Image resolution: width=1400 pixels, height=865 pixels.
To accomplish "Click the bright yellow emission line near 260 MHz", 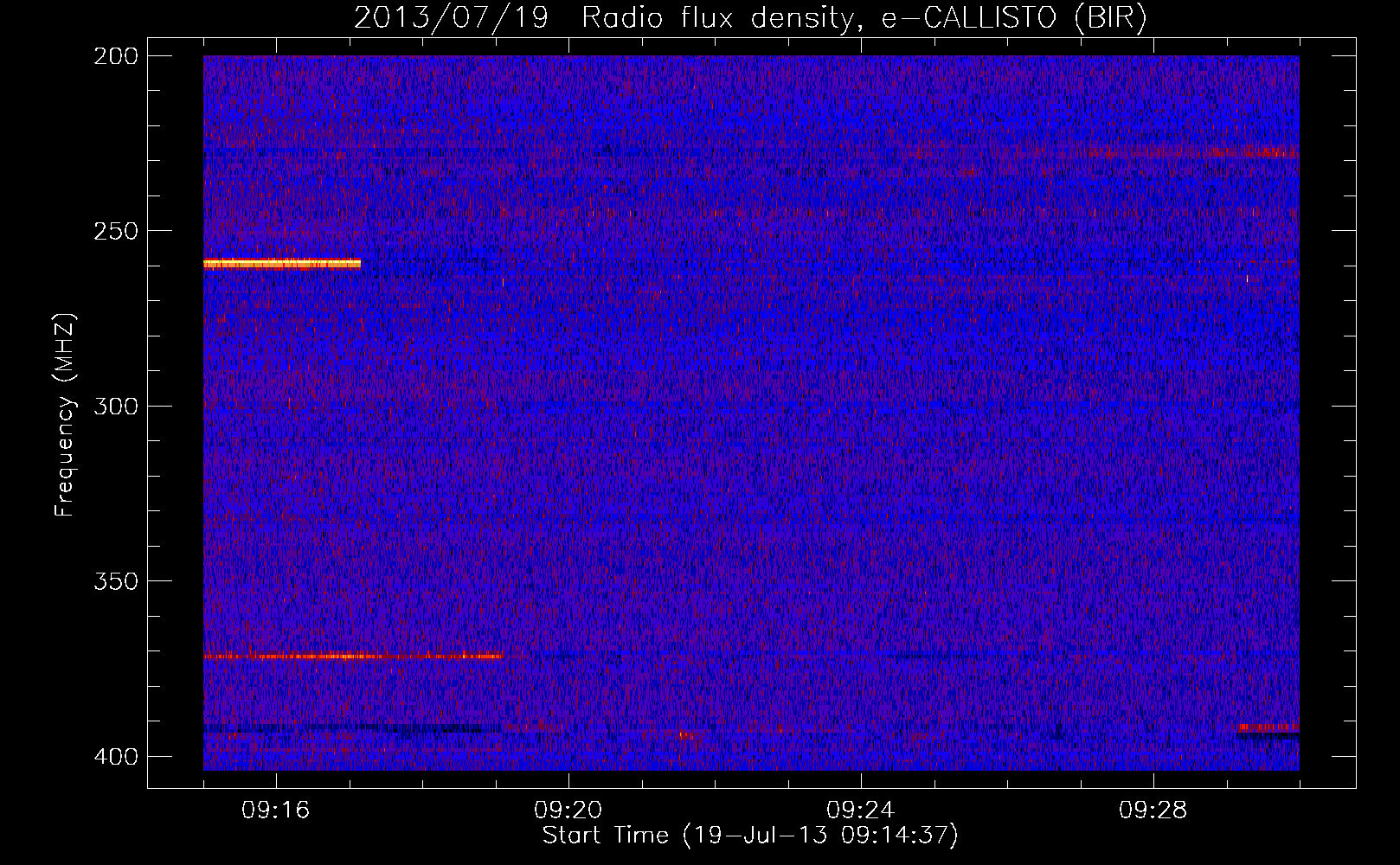I will [282, 263].
